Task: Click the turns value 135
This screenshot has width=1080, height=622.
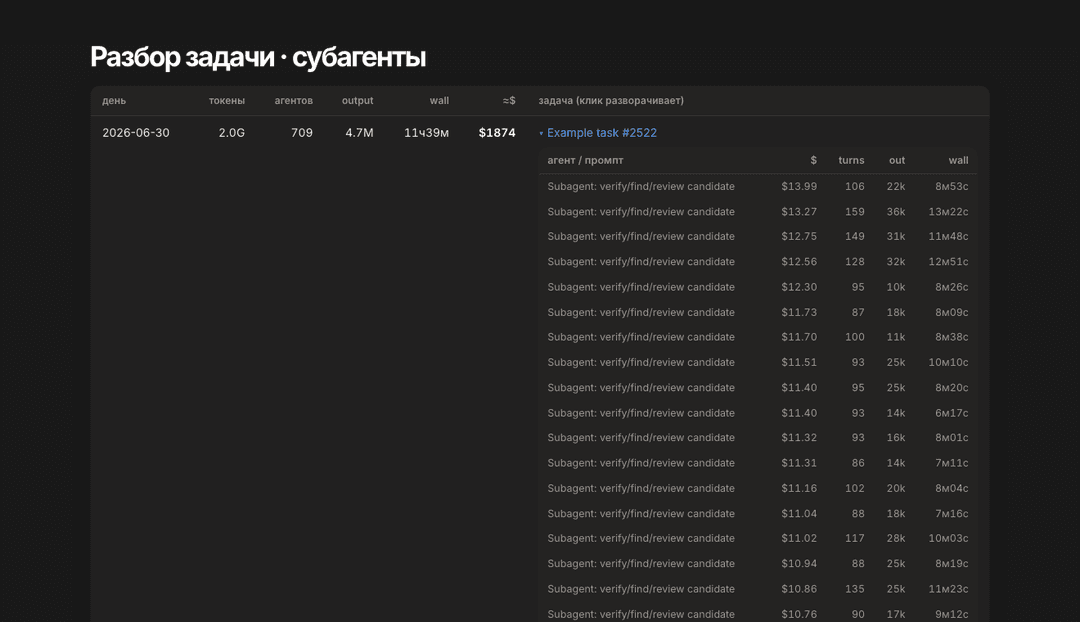Action: pos(855,589)
